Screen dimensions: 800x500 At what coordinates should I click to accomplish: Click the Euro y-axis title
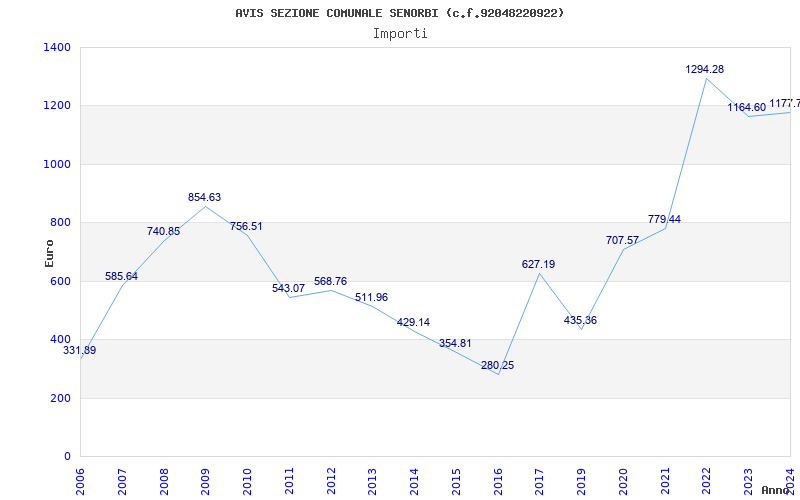click(49, 254)
